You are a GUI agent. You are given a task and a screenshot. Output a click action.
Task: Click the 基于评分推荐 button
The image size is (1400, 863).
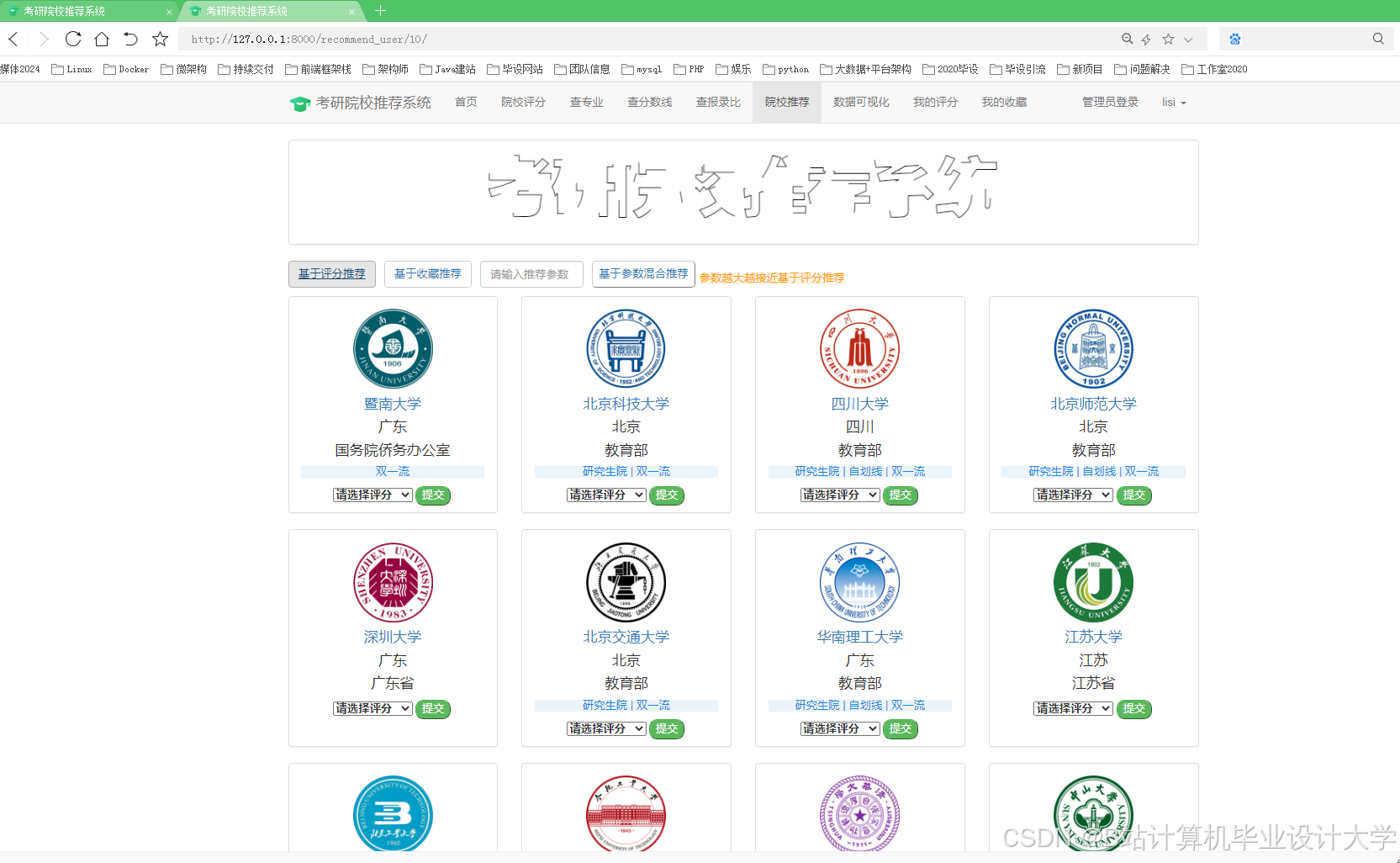pos(332,274)
